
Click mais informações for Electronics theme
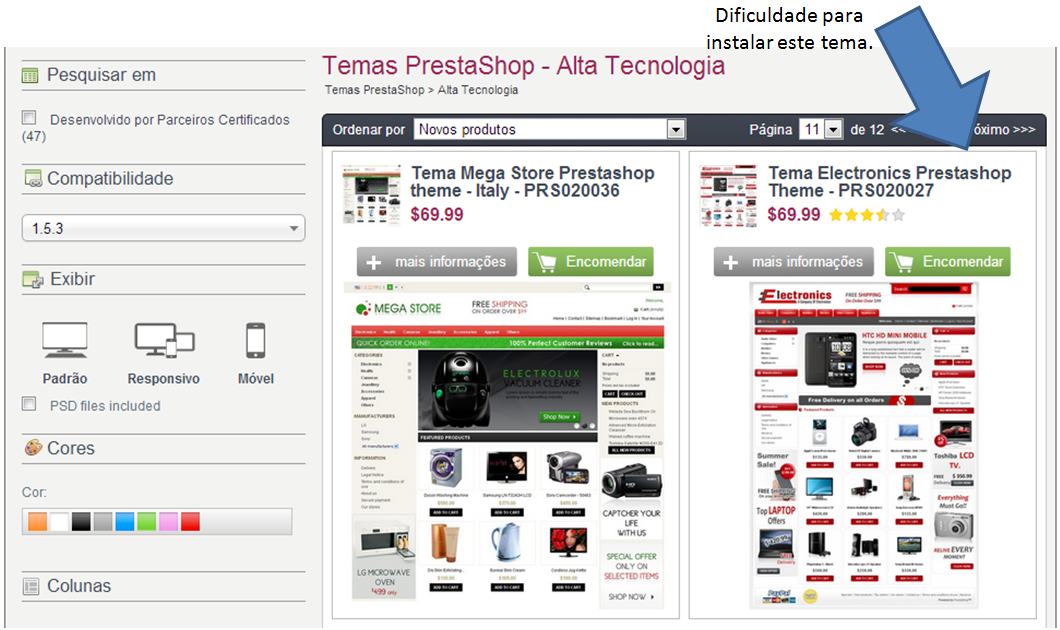pos(794,262)
